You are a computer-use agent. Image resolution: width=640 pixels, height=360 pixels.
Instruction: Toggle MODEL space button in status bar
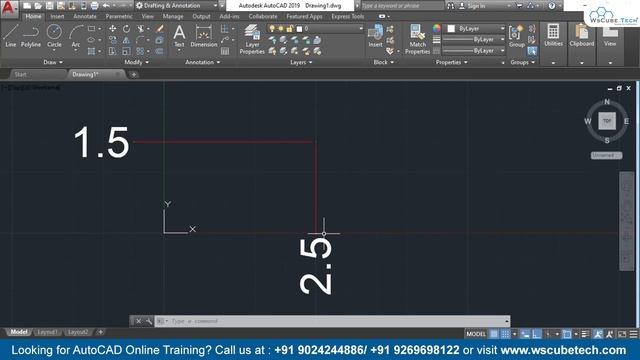pyautogui.click(x=476, y=334)
